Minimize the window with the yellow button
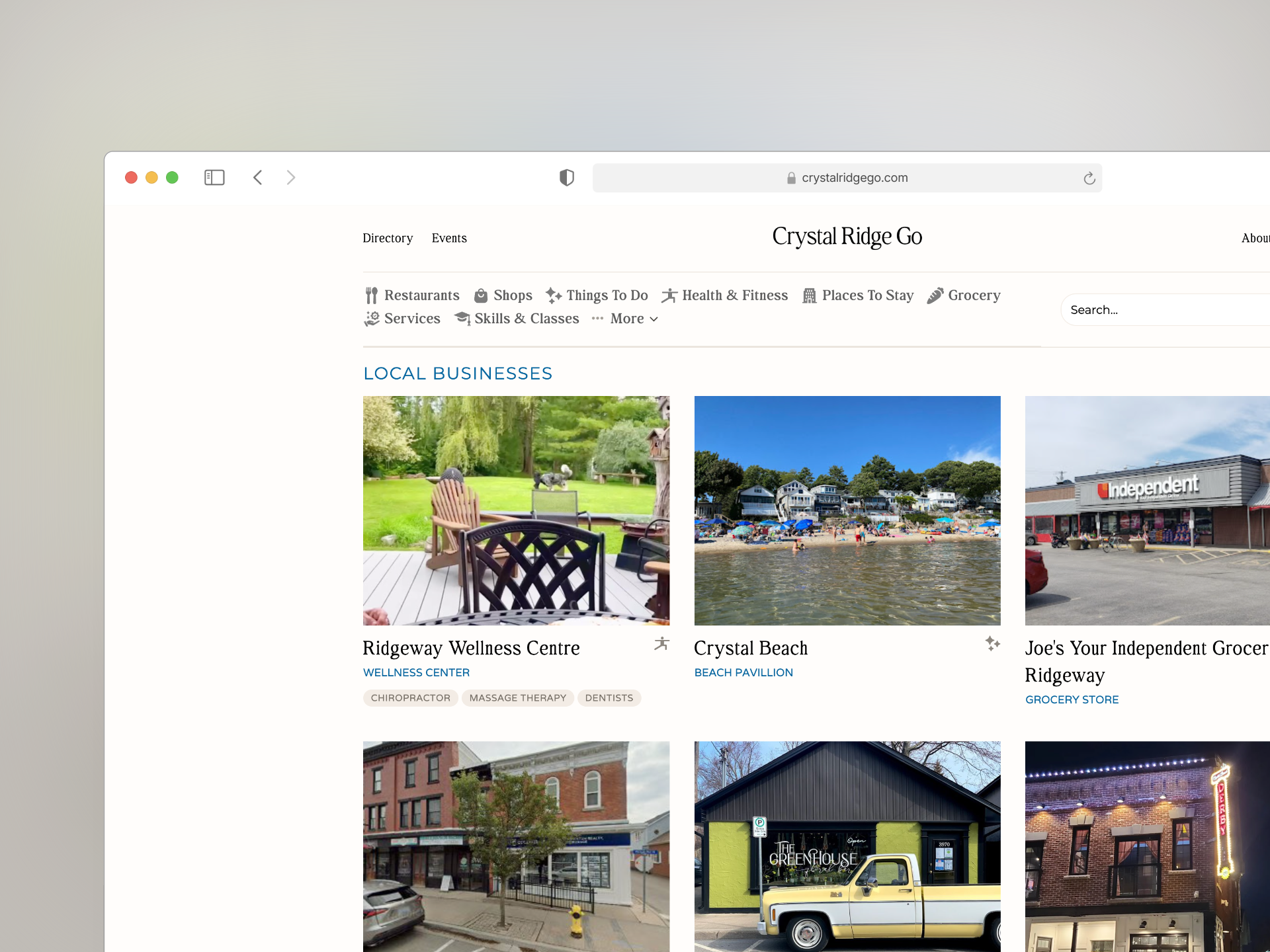Viewport: 1270px width, 952px height. (x=151, y=178)
